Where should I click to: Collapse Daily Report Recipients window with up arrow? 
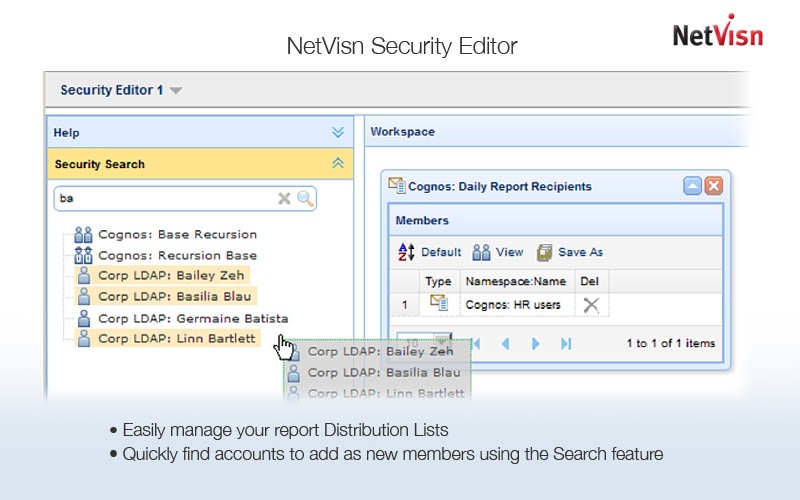point(692,186)
